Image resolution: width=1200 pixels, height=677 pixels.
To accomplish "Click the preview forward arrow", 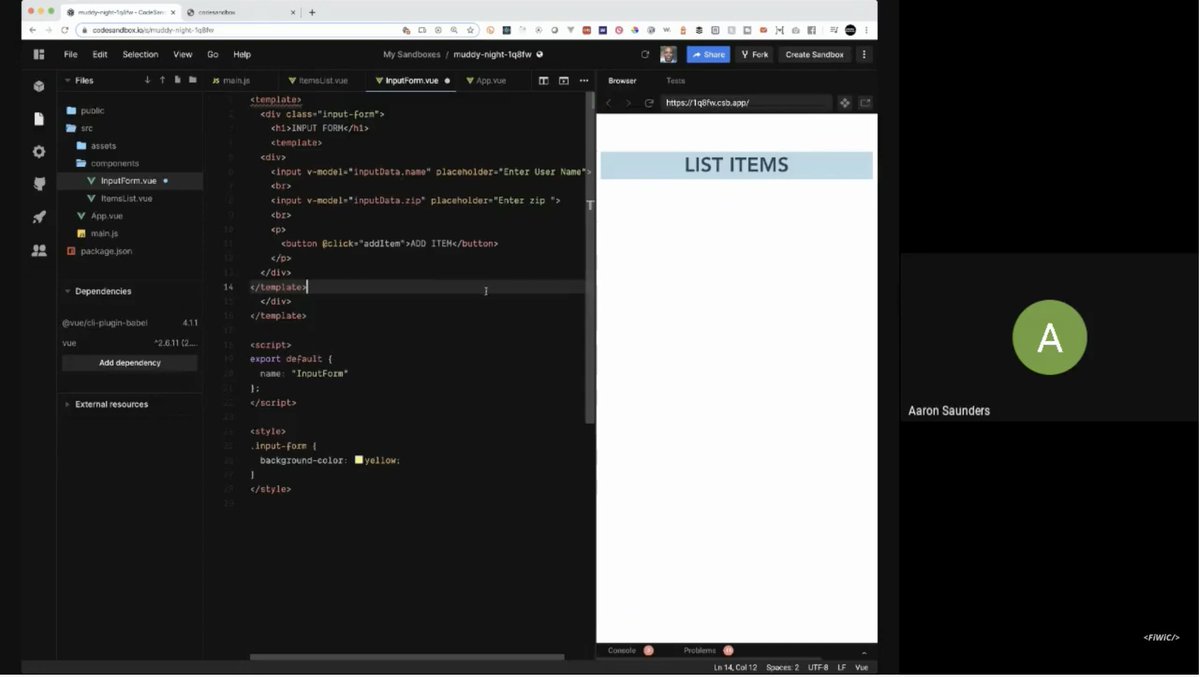I will coord(628,103).
